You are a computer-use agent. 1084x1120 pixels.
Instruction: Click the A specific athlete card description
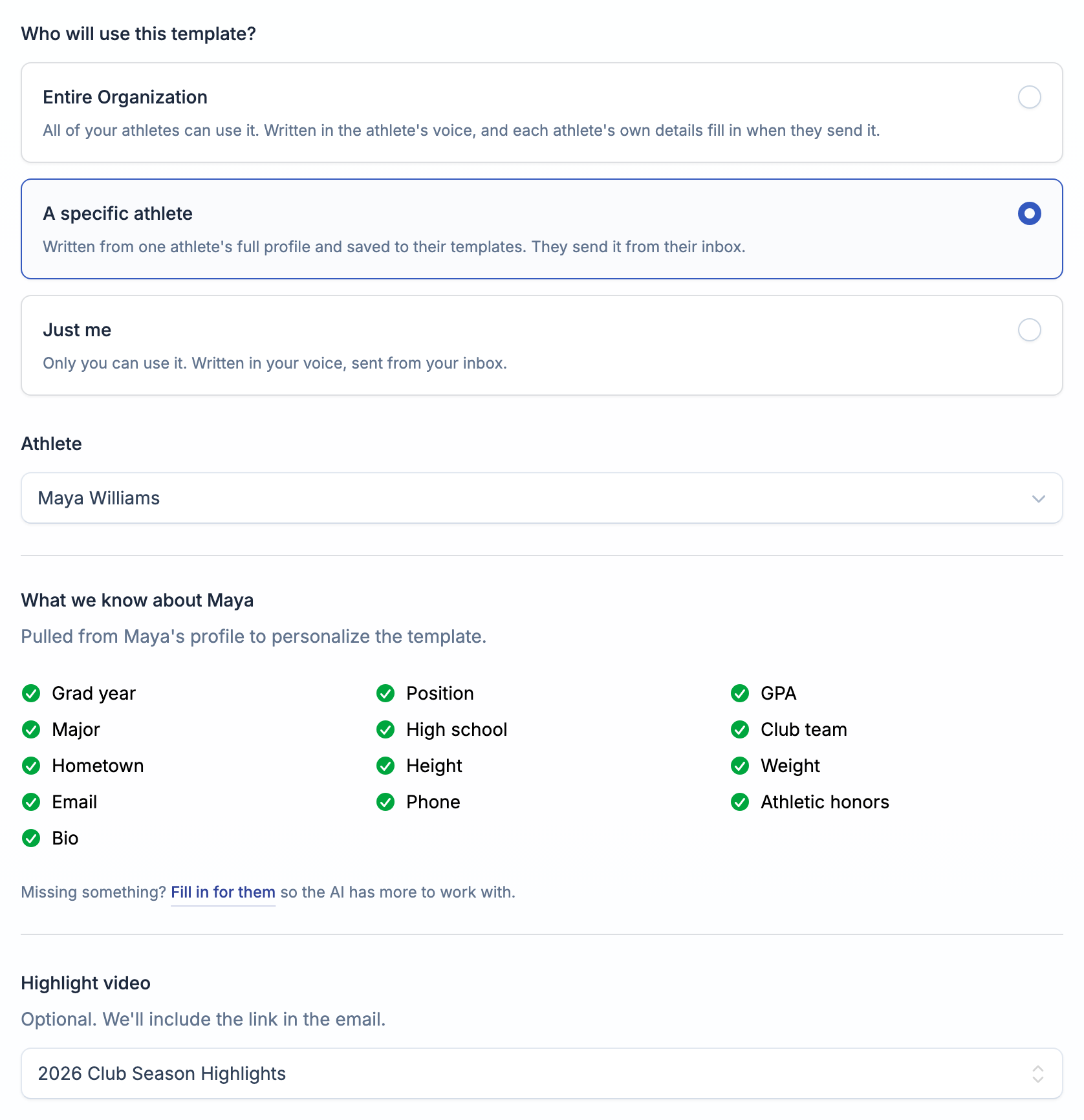[x=394, y=247]
